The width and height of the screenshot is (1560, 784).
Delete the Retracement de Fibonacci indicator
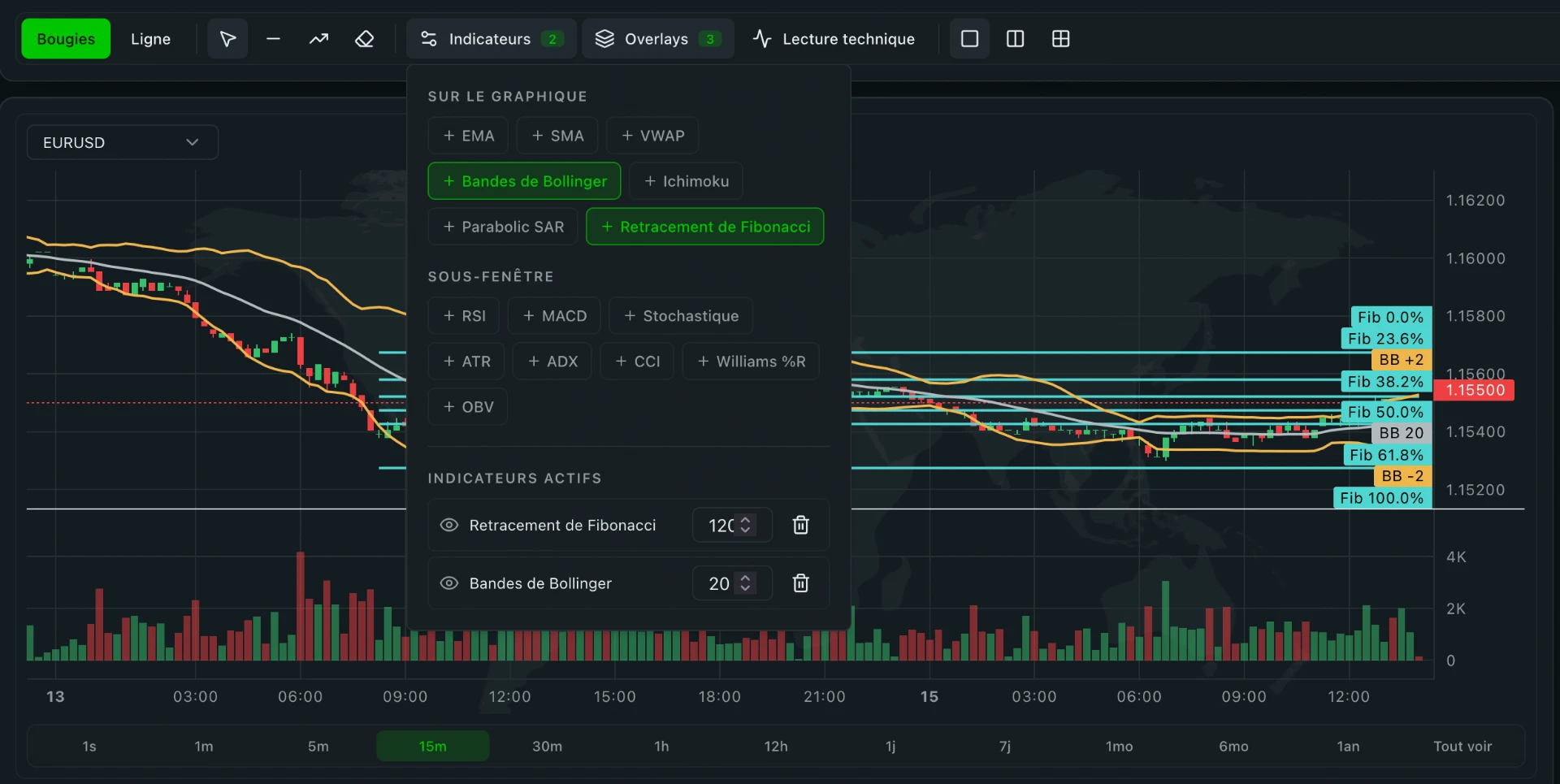(x=800, y=525)
